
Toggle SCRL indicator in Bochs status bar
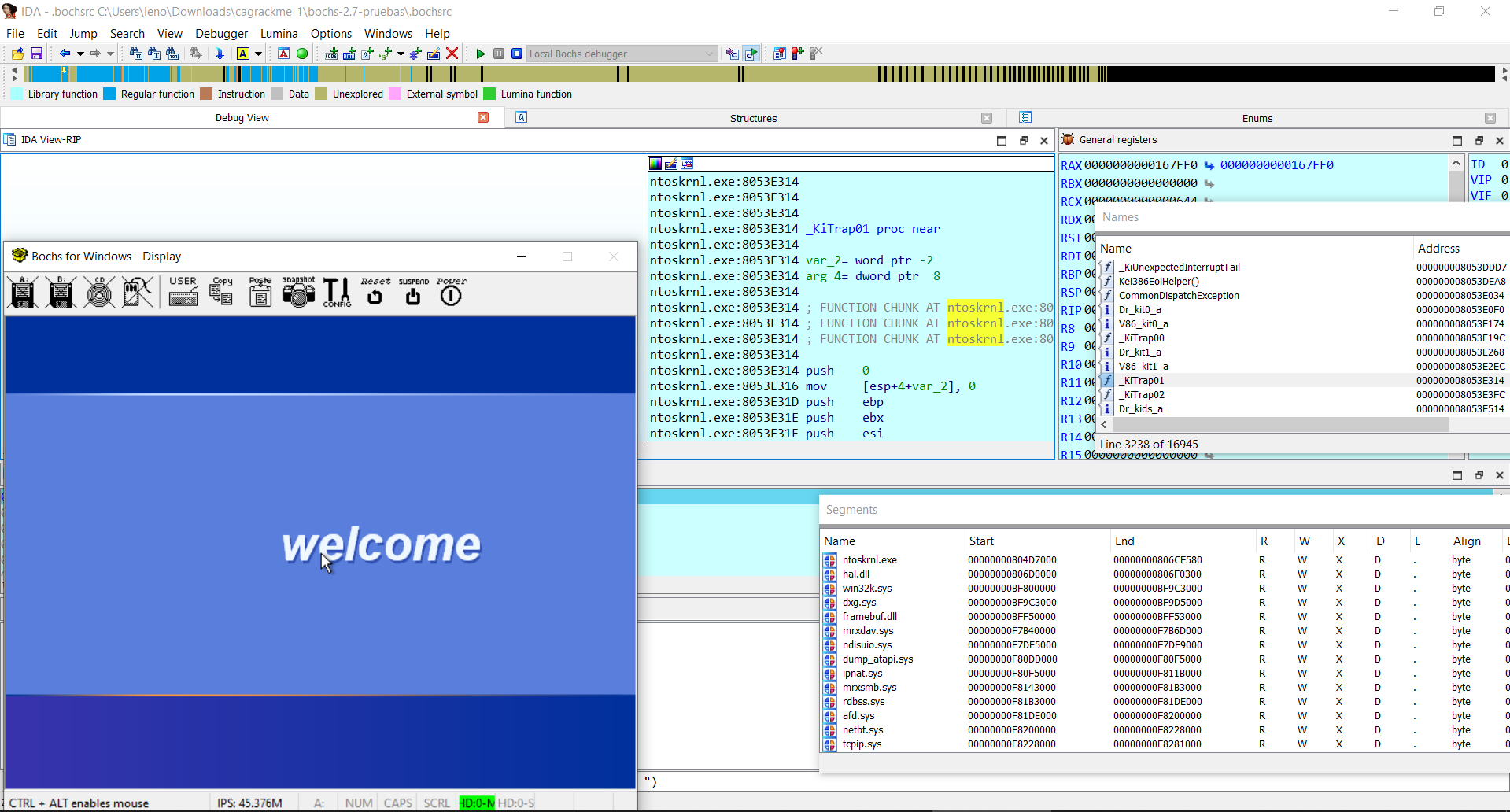437,803
